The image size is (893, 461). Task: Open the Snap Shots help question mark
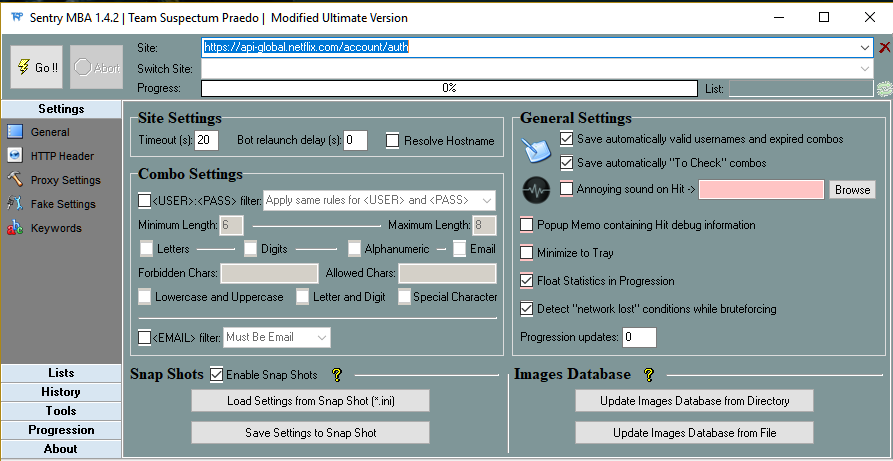(x=337, y=374)
